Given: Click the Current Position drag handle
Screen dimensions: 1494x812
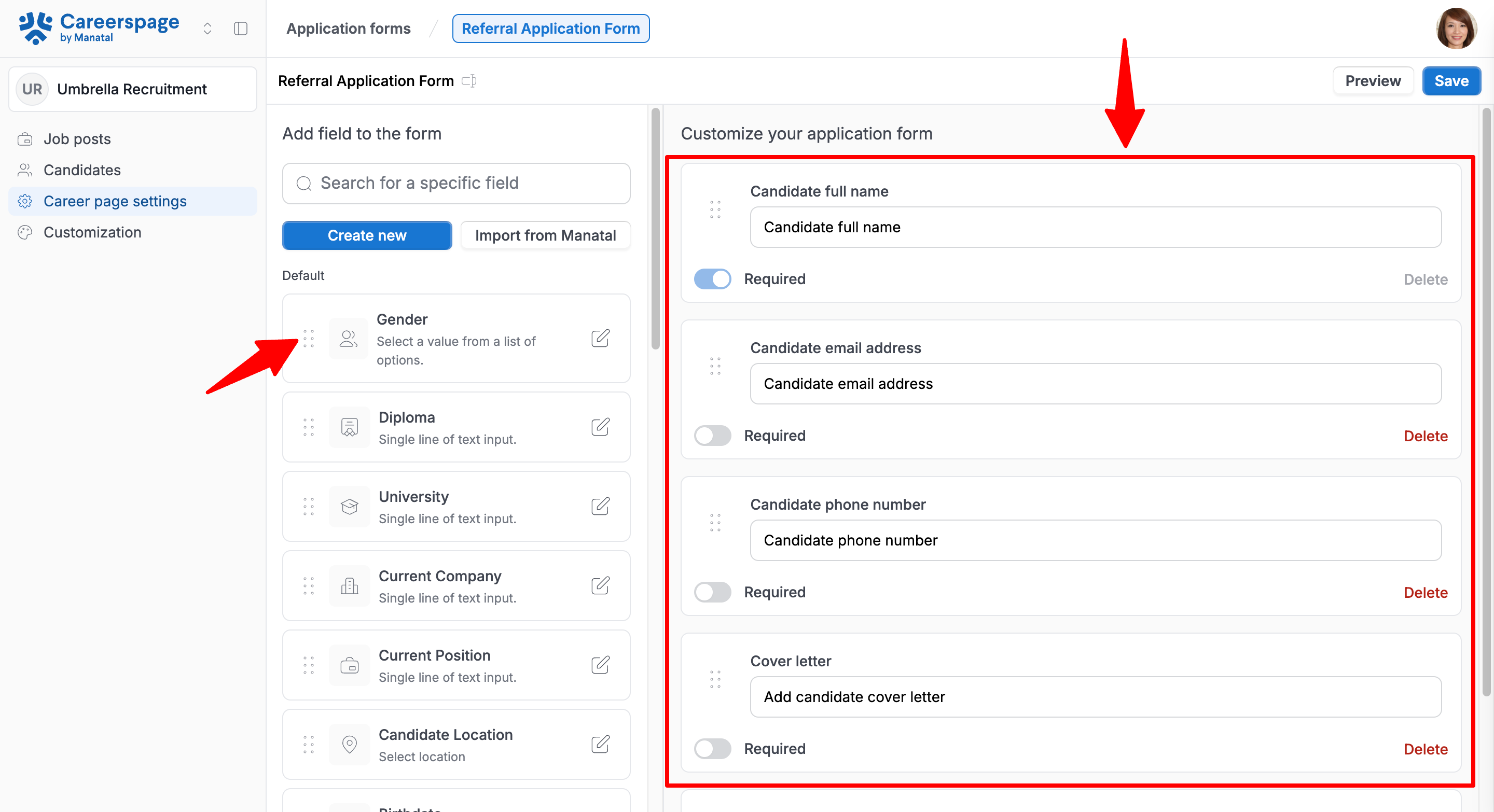Looking at the screenshot, I should click(x=309, y=665).
